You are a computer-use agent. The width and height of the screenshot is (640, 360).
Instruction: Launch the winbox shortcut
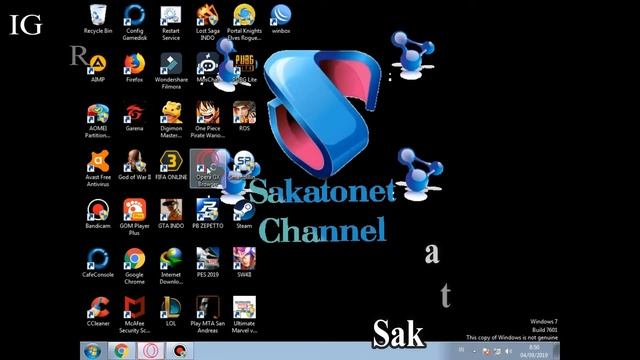coord(281,19)
